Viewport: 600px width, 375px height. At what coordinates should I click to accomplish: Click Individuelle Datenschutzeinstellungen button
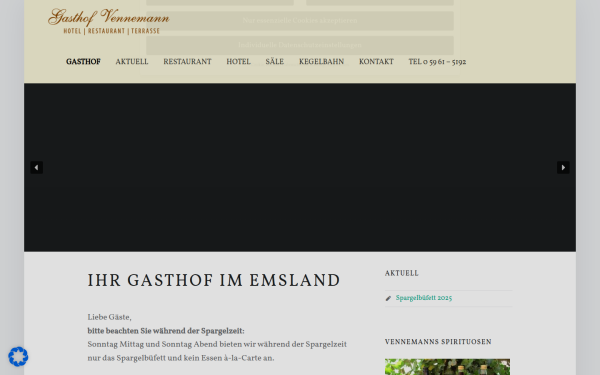tap(300, 45)
